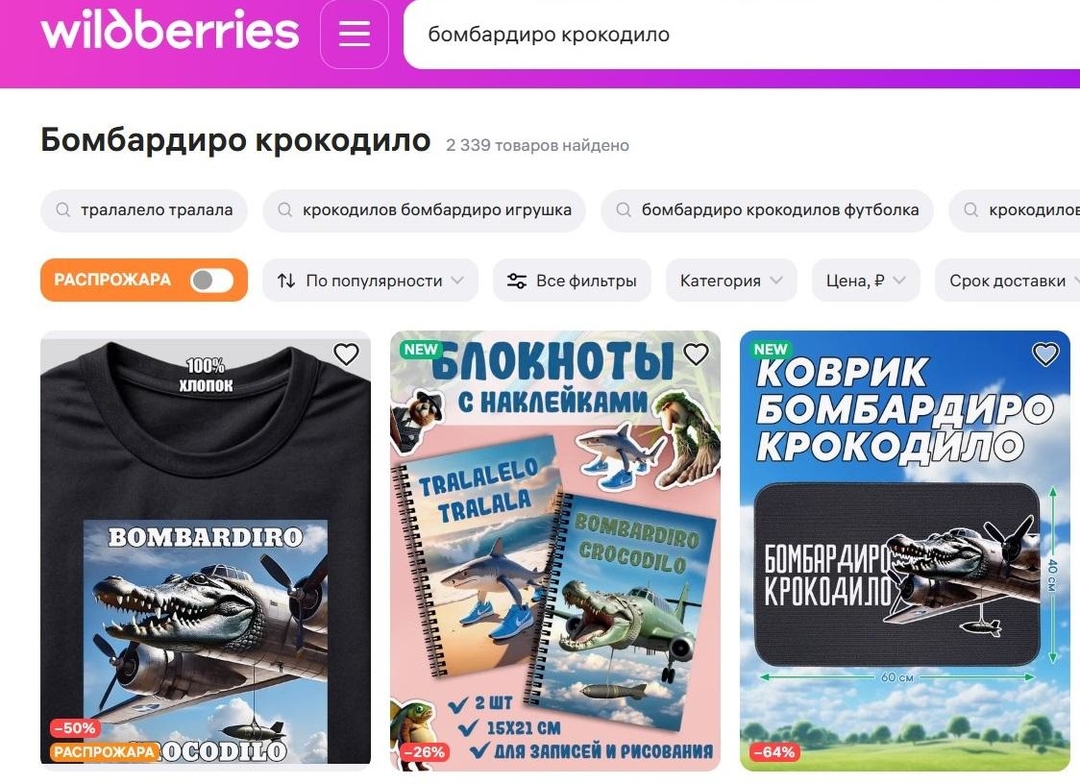Screen dimensions: 1080x784
Task: Expand the Цена, ₽ filter
Action: [866, 280]
